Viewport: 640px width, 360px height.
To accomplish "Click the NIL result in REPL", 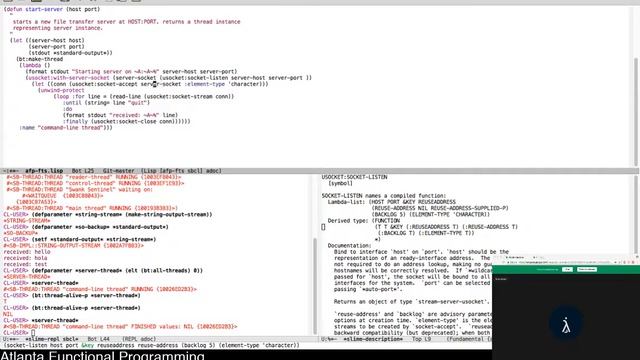I will pos(8,314).
